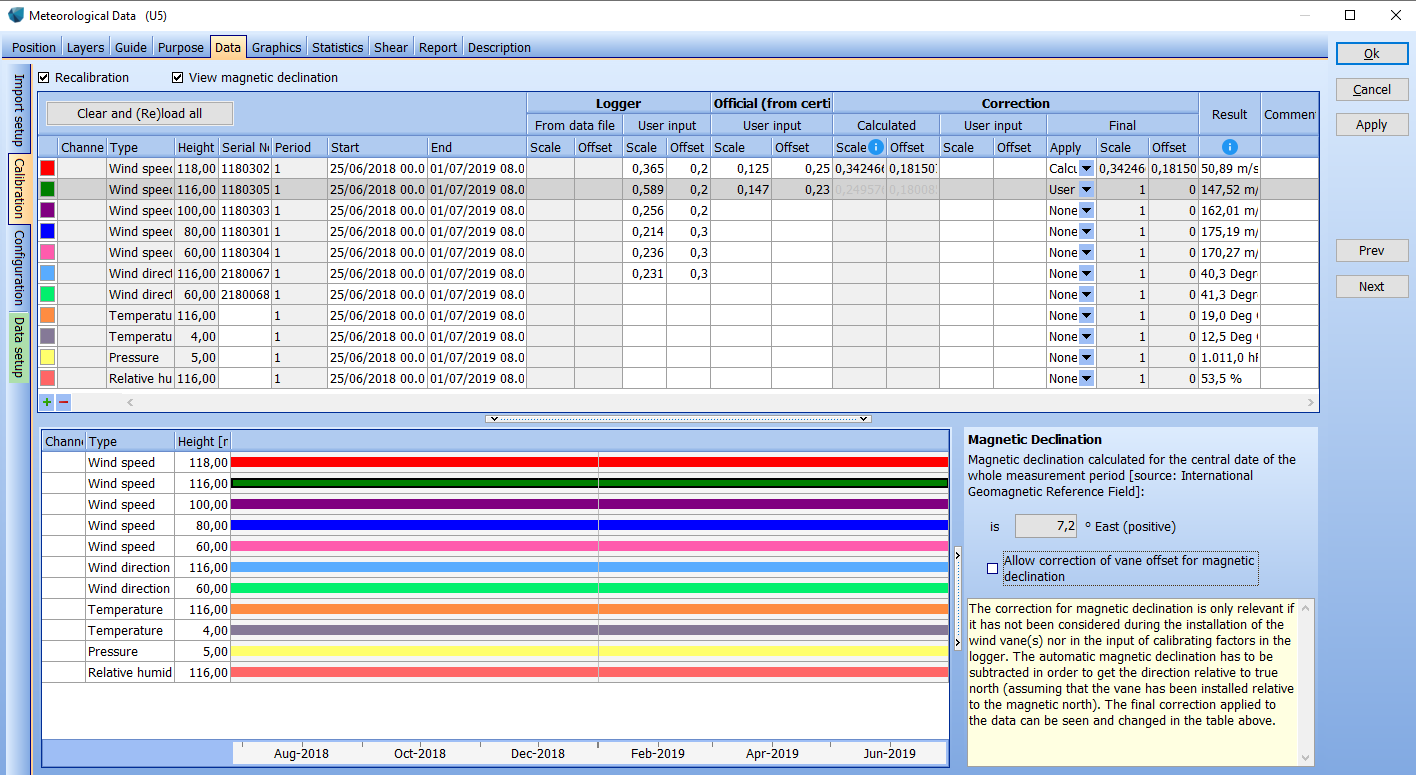The height and width of the screenshot is (775, 1416).
Task: Select the Data setup side tab
Action: coord(19,349)
